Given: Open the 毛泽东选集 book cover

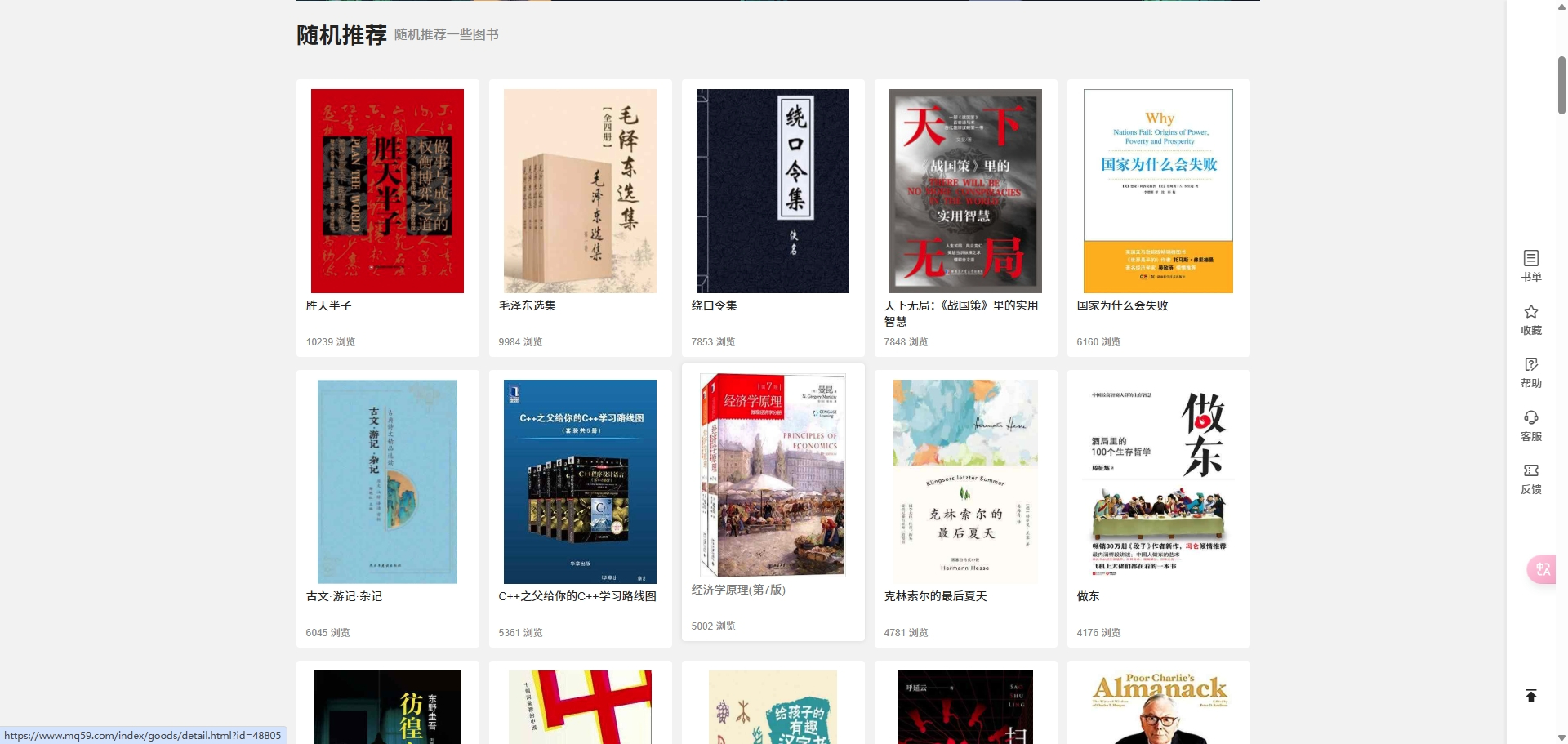Looking at the screenshot, I should pyautogui.click(x=580, y=191).
